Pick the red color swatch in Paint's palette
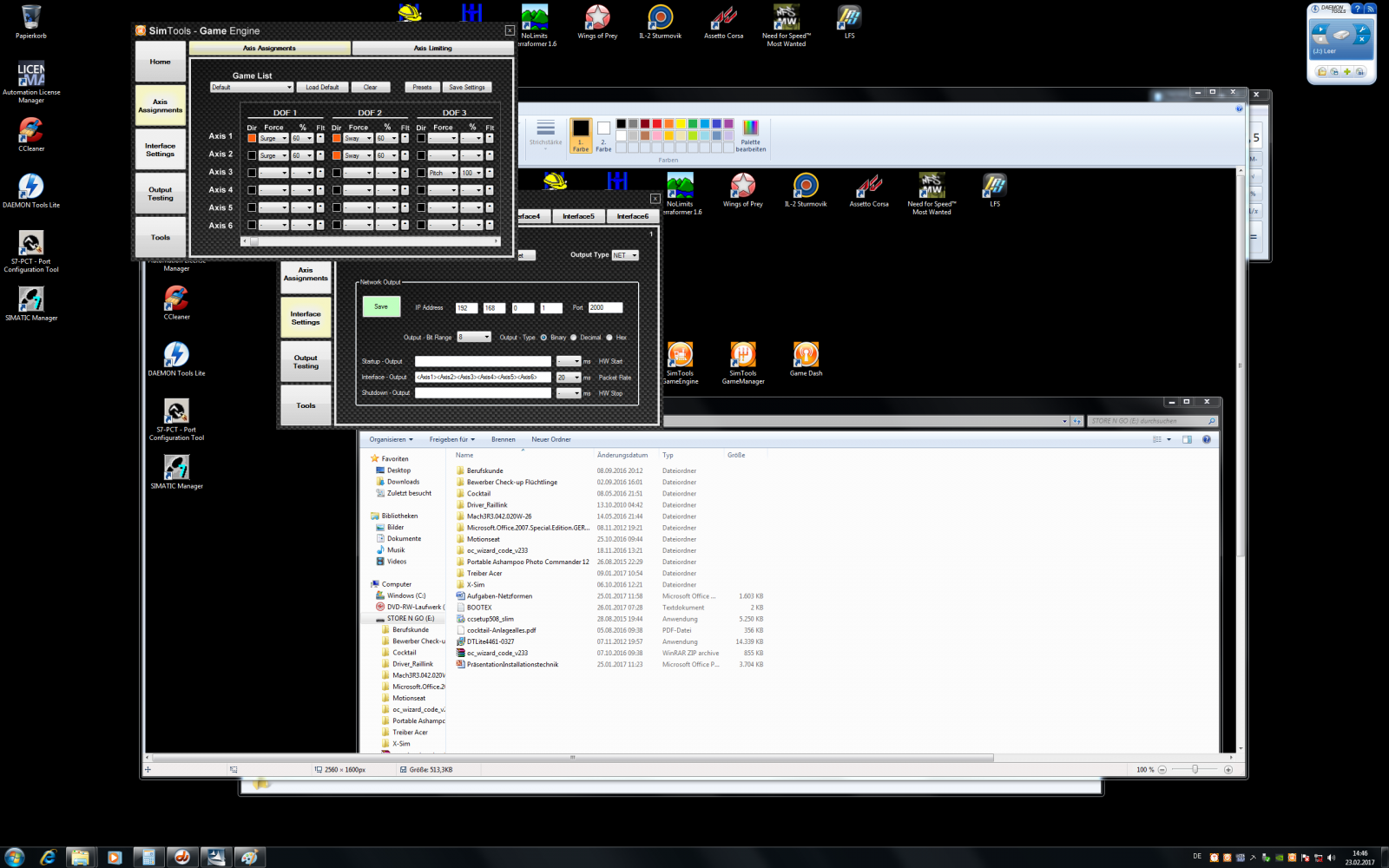 [x=657, y=124]
